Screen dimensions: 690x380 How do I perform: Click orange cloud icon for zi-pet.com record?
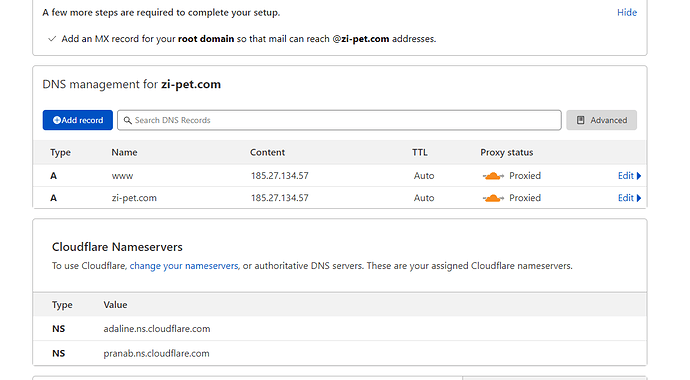tap(493, 198)
